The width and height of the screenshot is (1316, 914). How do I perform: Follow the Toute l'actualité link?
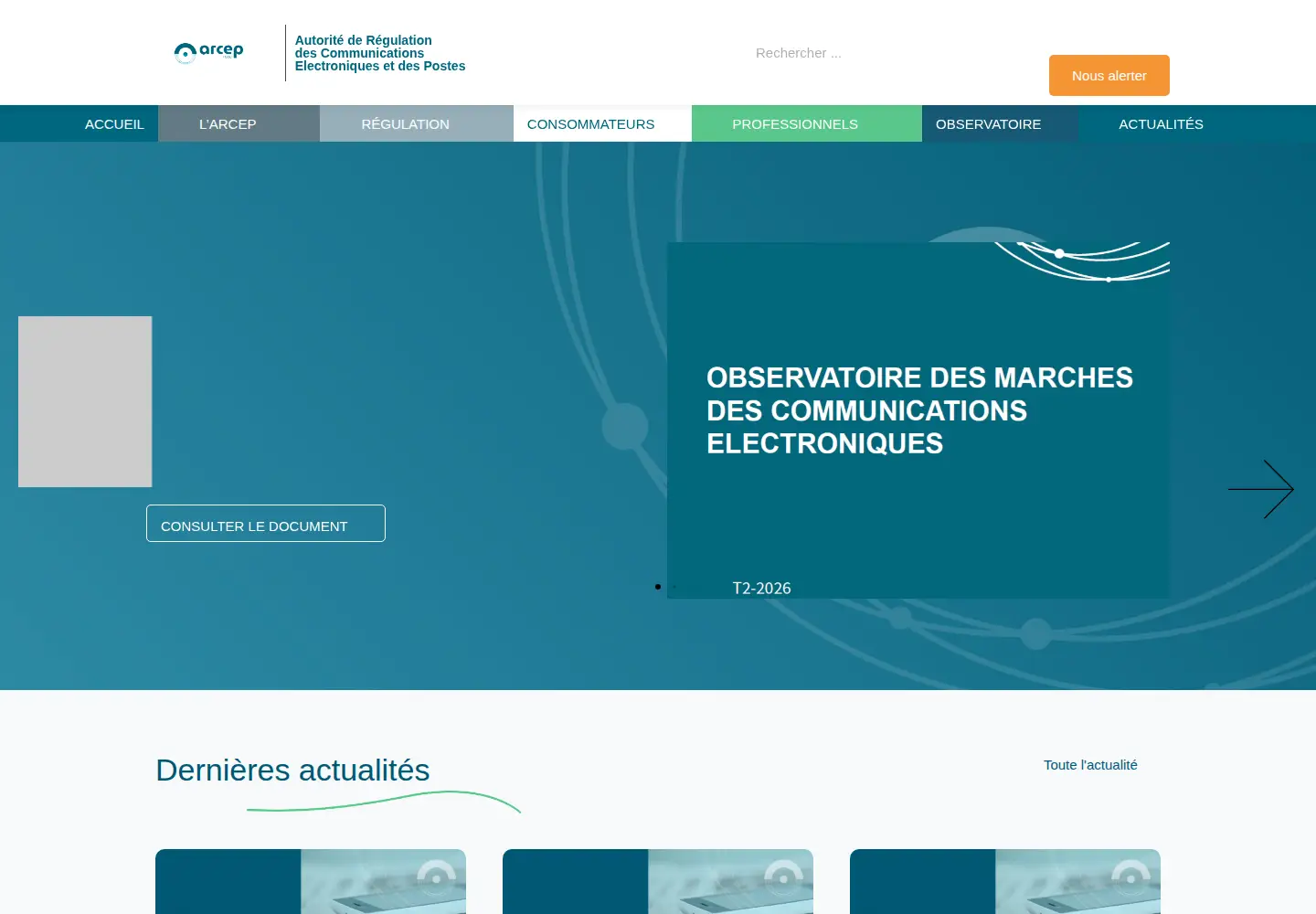1090,765
